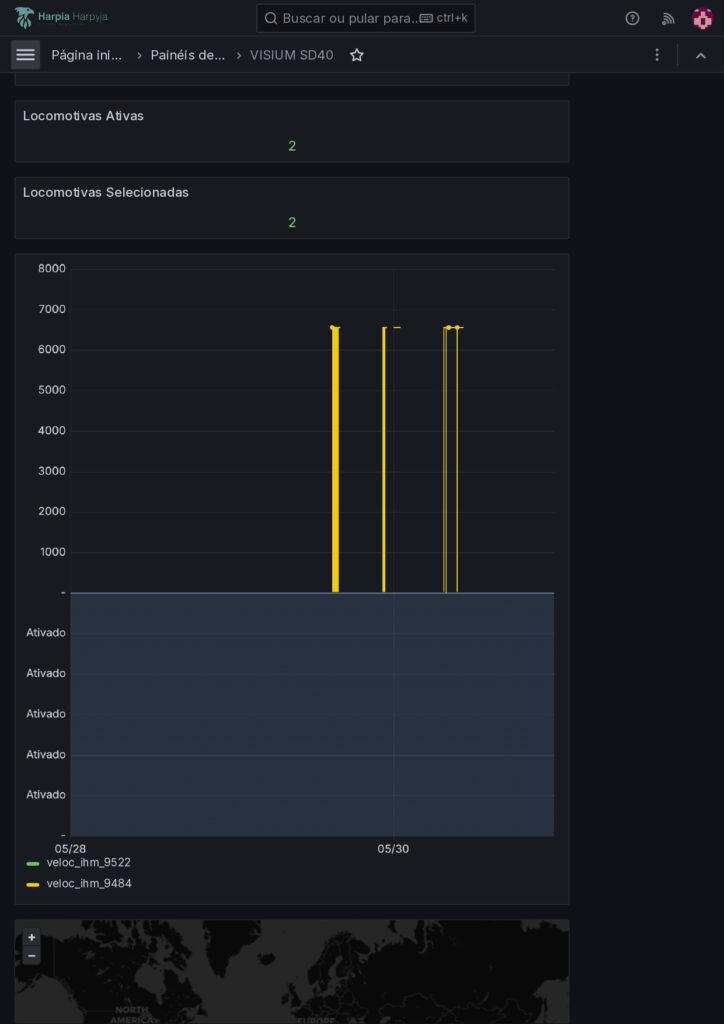This screenshot has width=724, height=1024.
Task: Zoom in on the map
Action: pyautogui.click(x=32, y=938)
